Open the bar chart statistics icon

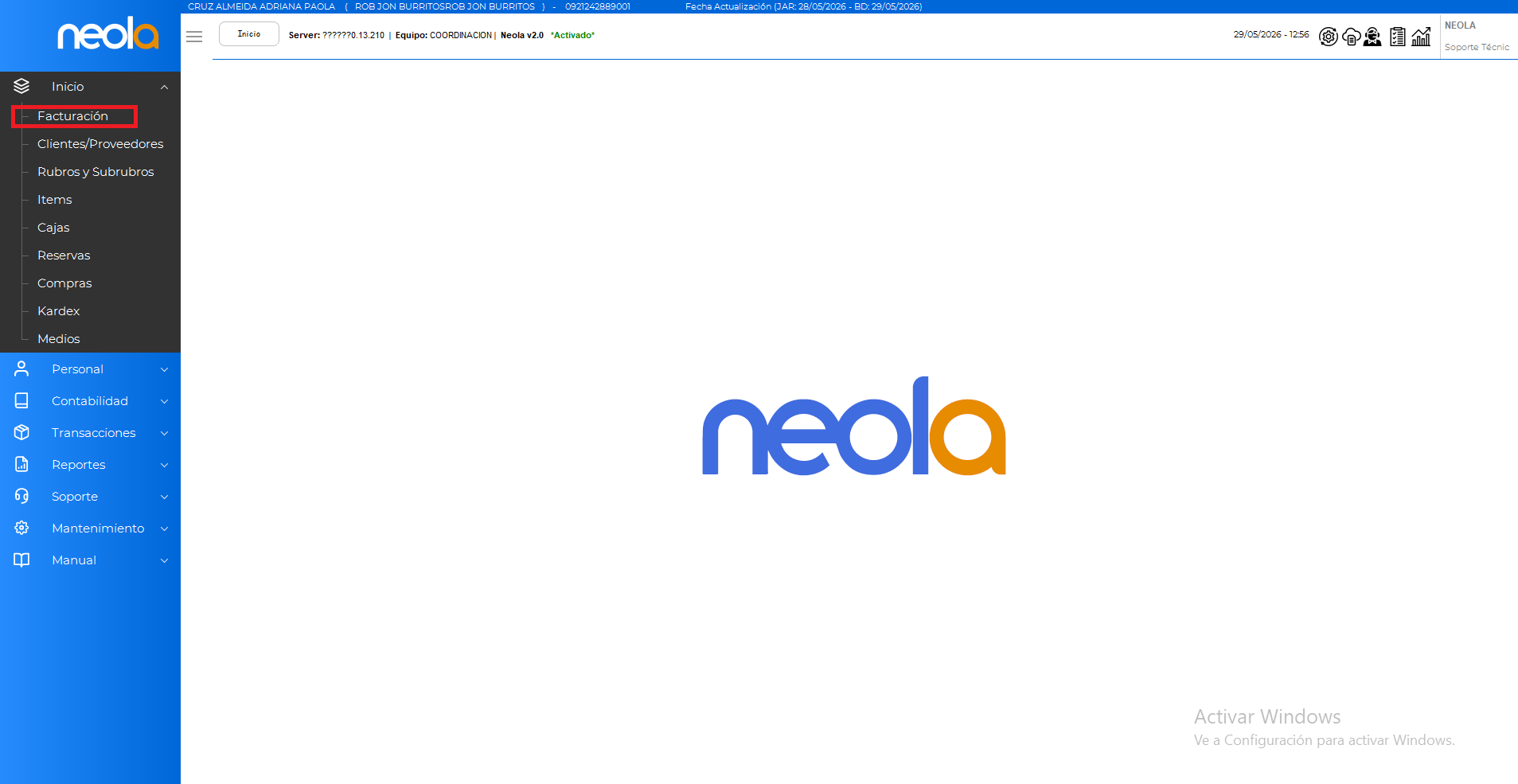click(x=1421, y=37)
